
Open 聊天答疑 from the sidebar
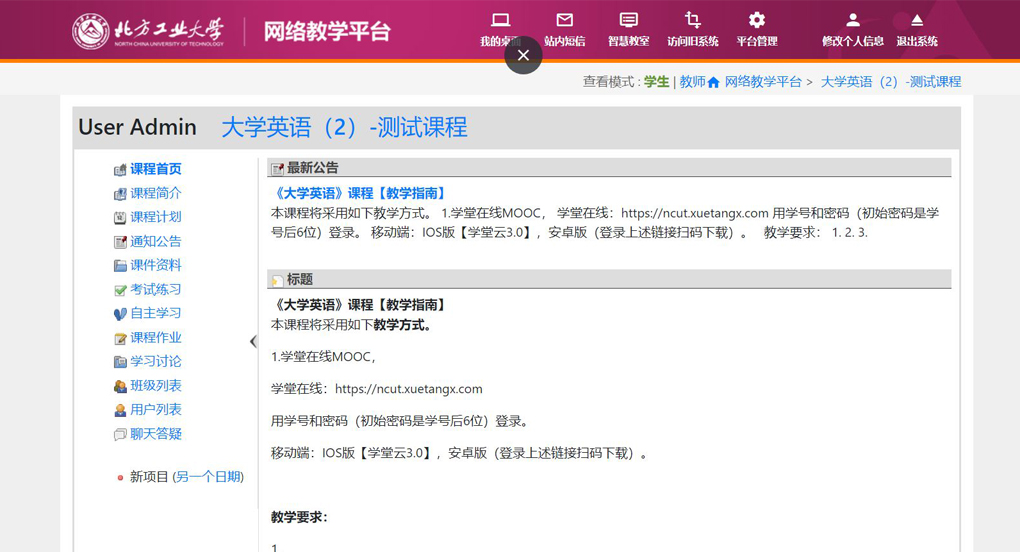tap(155, 433)
